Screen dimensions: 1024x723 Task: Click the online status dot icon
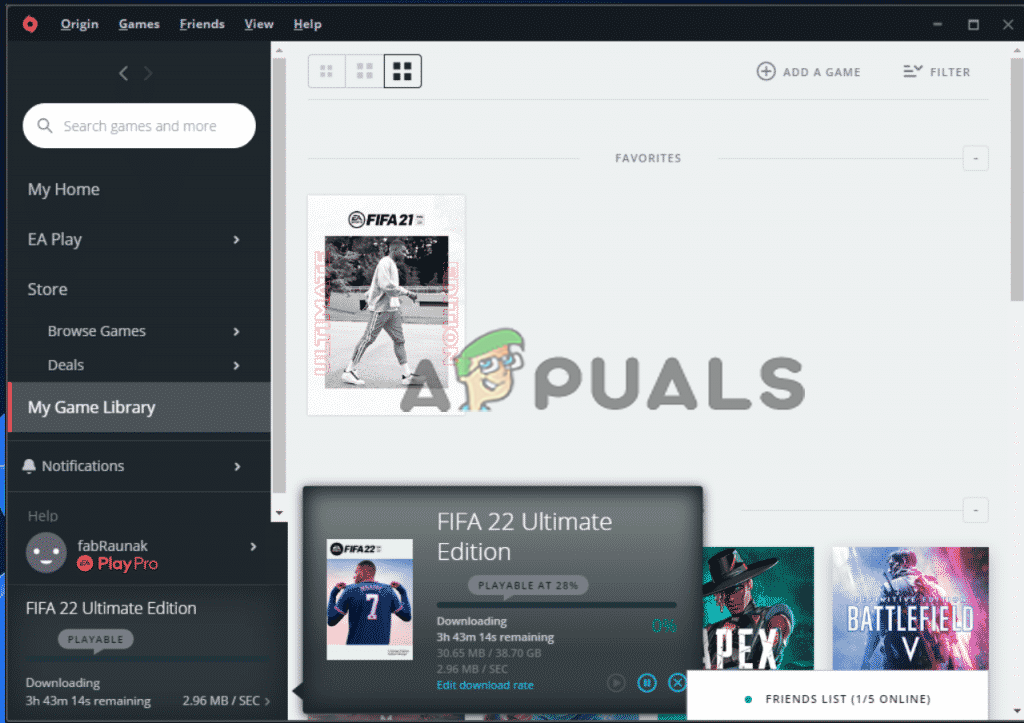point(748,699)
